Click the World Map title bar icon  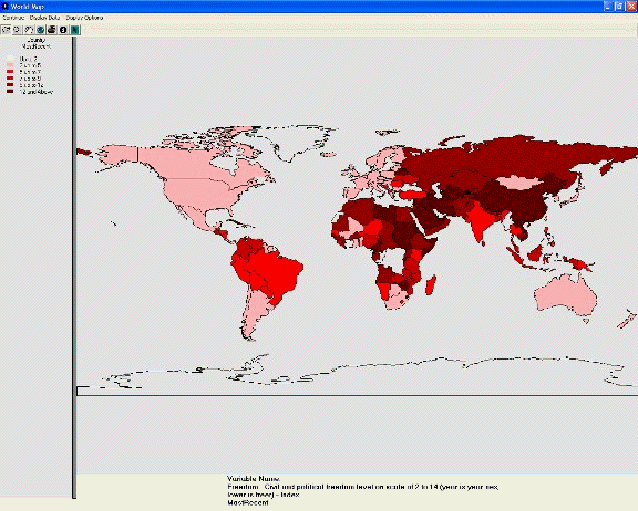[x=5, y=6]
